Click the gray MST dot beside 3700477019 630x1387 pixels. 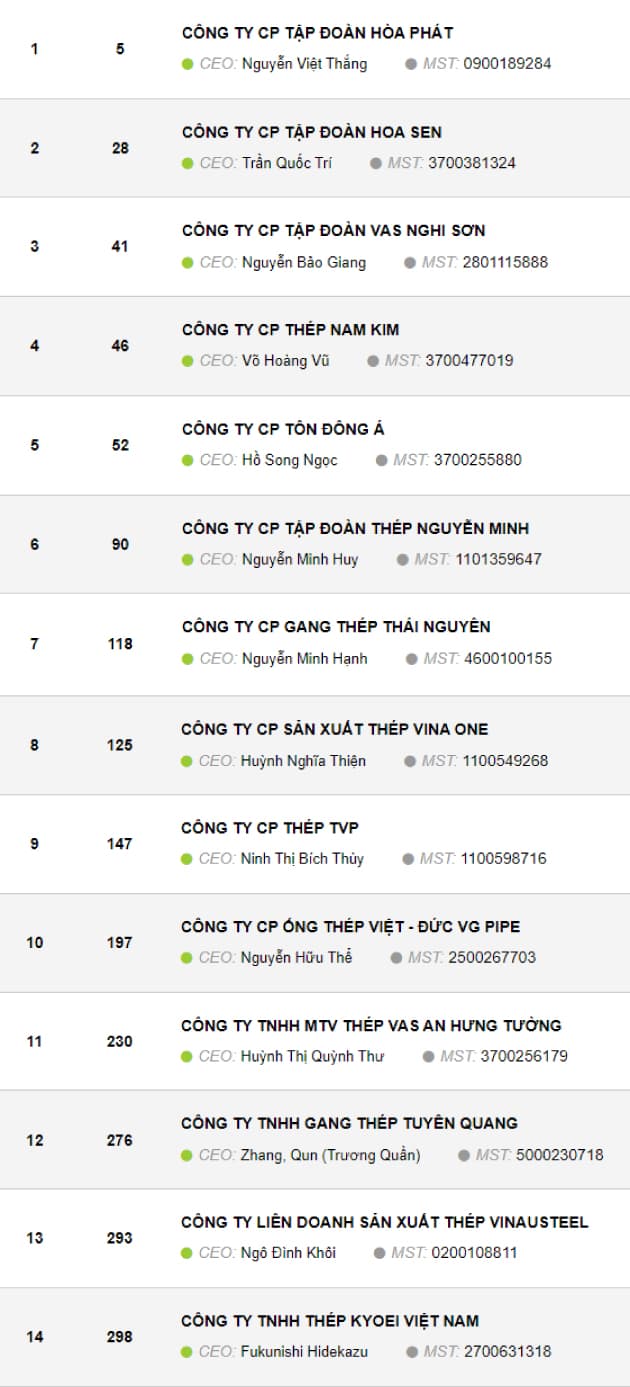point(373,361)
